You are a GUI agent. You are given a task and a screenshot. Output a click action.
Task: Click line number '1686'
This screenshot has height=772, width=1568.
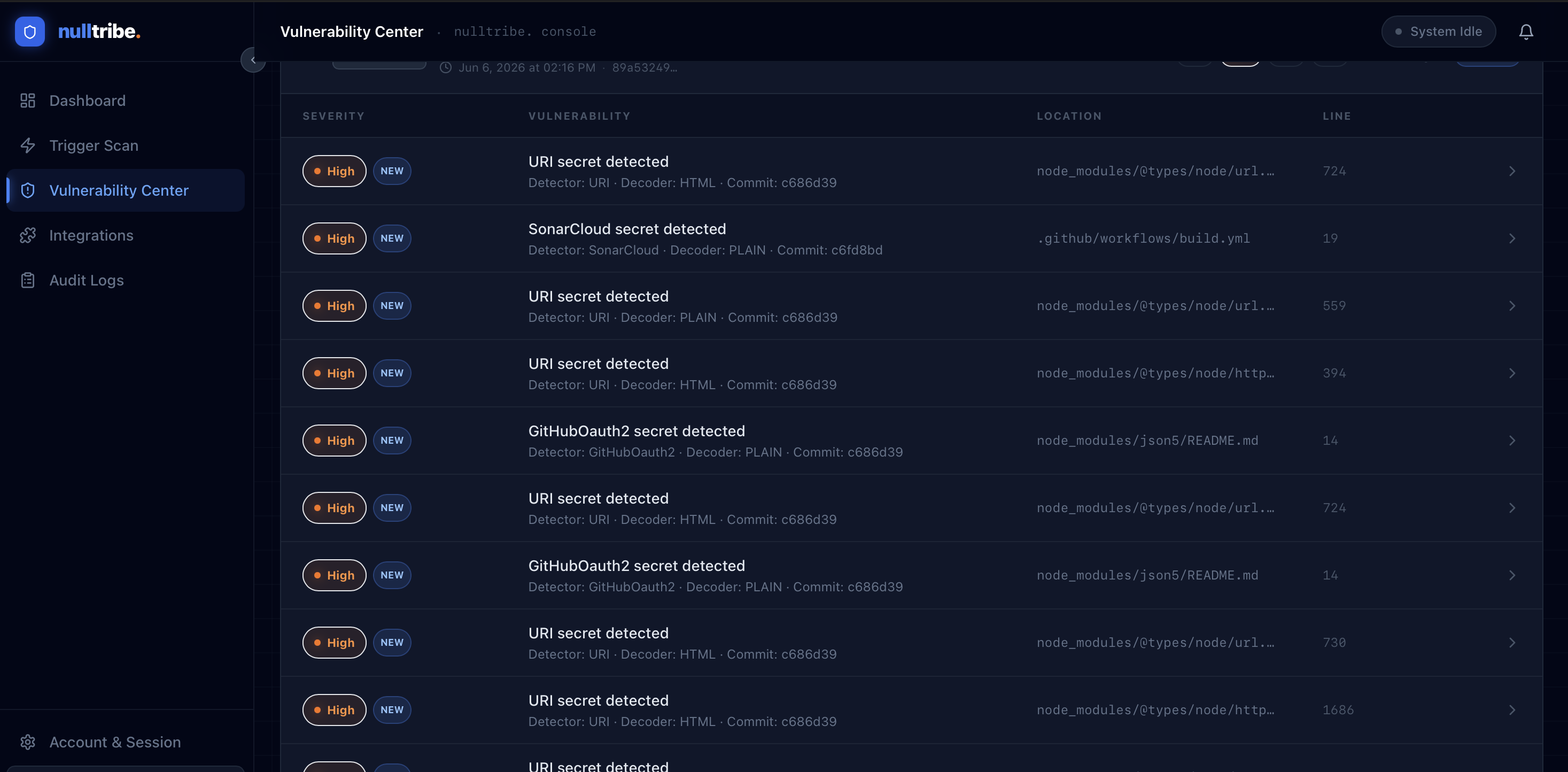pyautogui.click(x=1338, y=710)
